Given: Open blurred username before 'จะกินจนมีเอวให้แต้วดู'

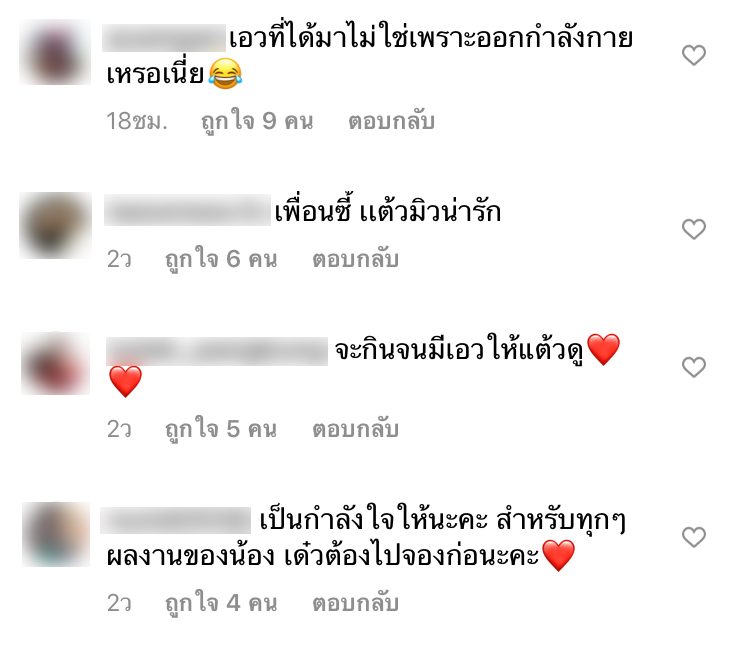Looking at the screenshot, I should tap(217, 351).
